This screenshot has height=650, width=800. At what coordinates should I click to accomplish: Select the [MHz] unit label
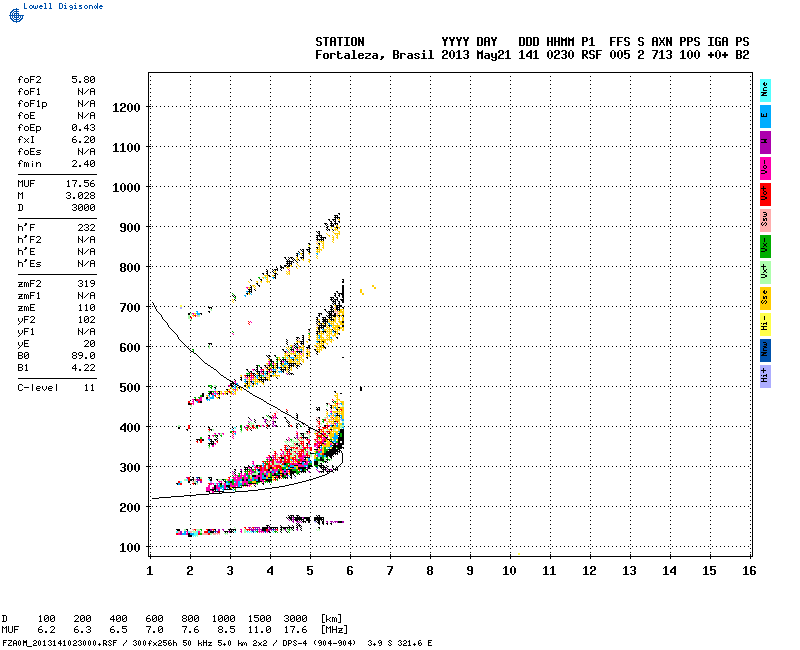334,630
